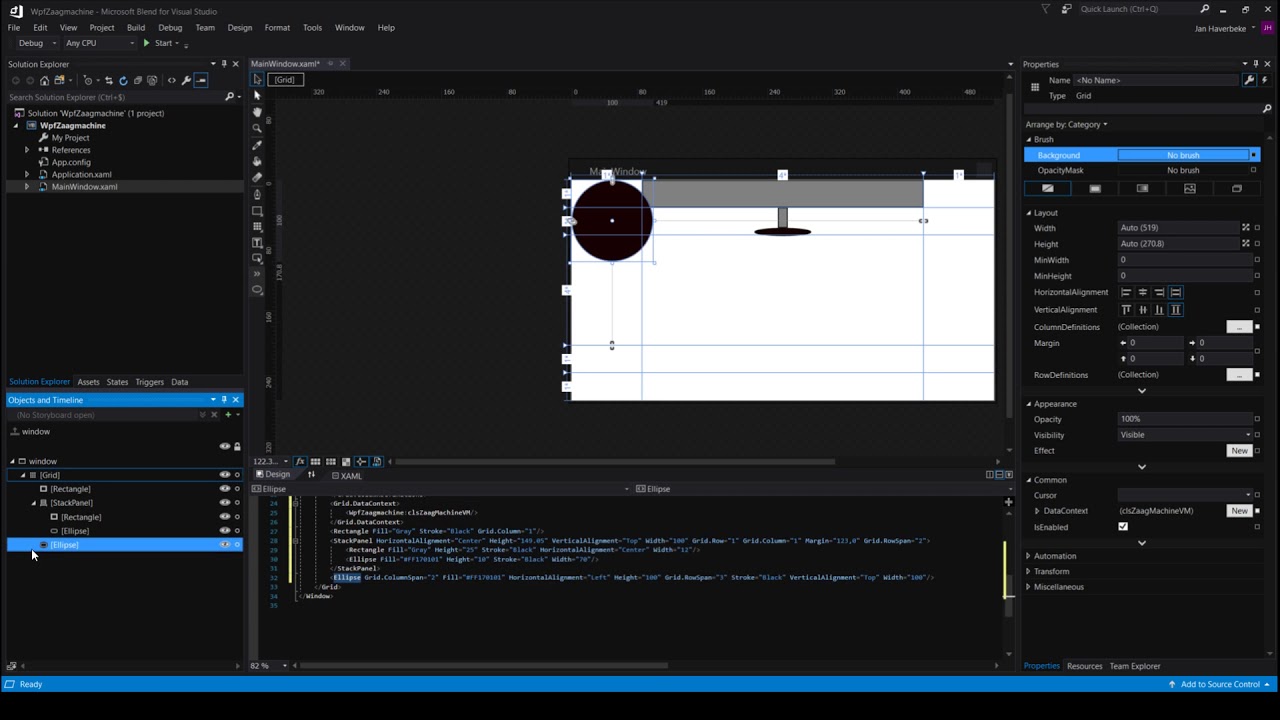This screenshot has width=1280, height=720.
Task: Expand the References node
Action: tap(27, 150)
